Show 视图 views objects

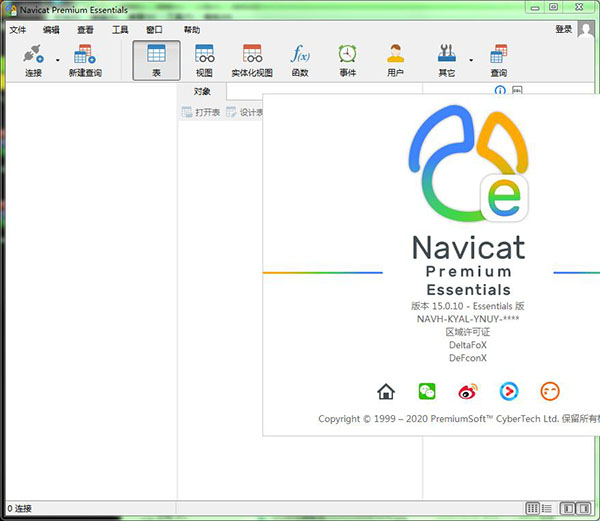coord(204,61)
